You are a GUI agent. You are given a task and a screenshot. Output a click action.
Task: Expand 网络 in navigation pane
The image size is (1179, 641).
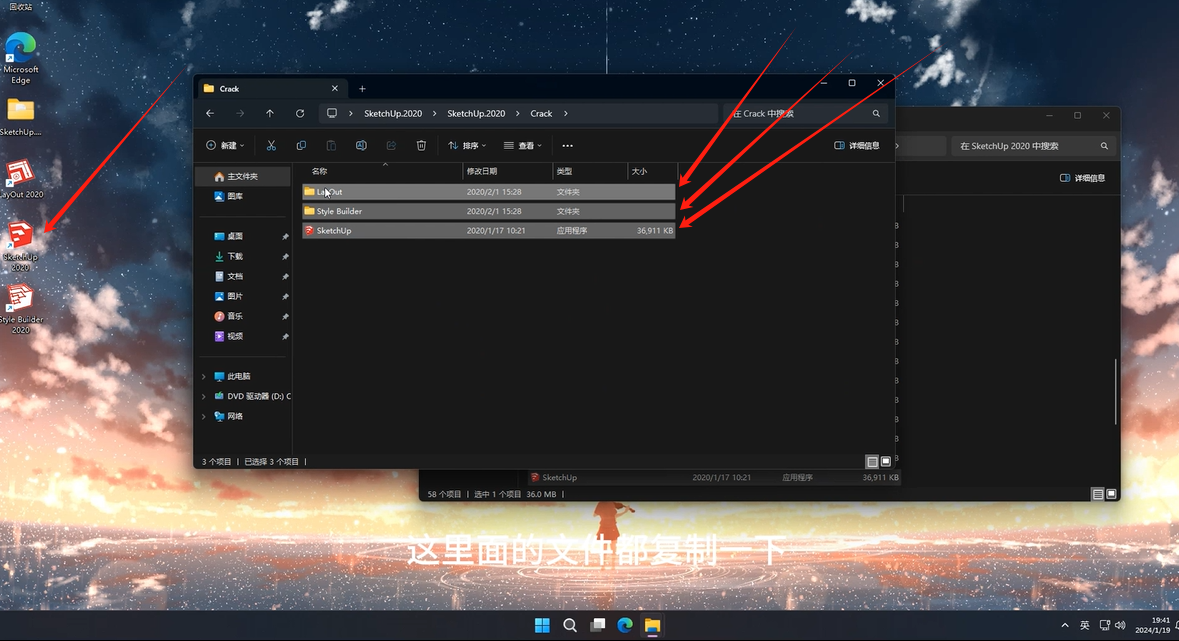click(204, 416)
